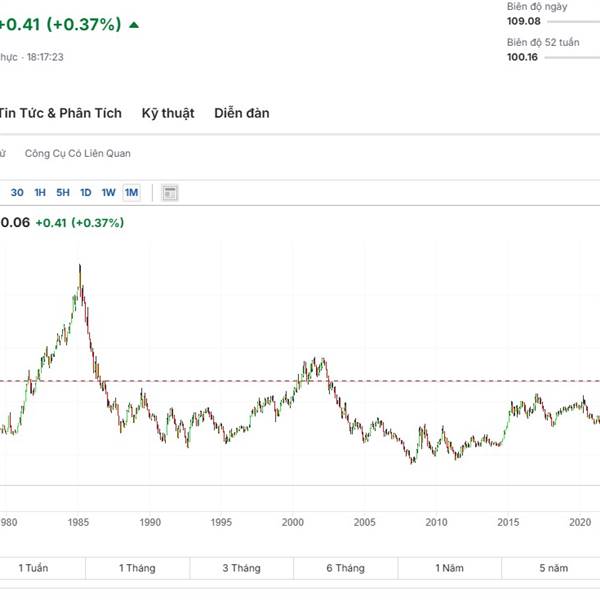Click the 1995 label on time axis

[221, 522]
